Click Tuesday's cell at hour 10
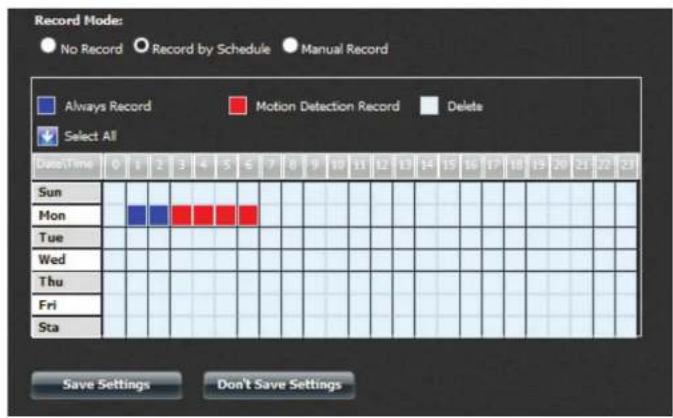 click(x=337, y=238)
